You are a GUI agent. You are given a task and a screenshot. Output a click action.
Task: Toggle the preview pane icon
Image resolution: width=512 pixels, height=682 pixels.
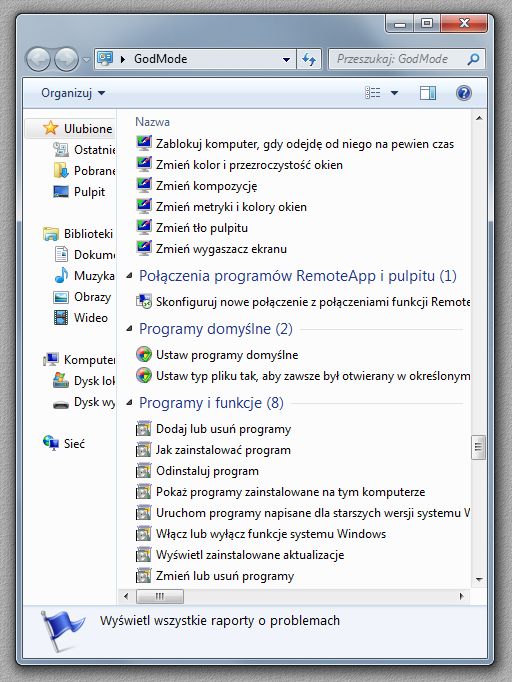pos(428,93)
